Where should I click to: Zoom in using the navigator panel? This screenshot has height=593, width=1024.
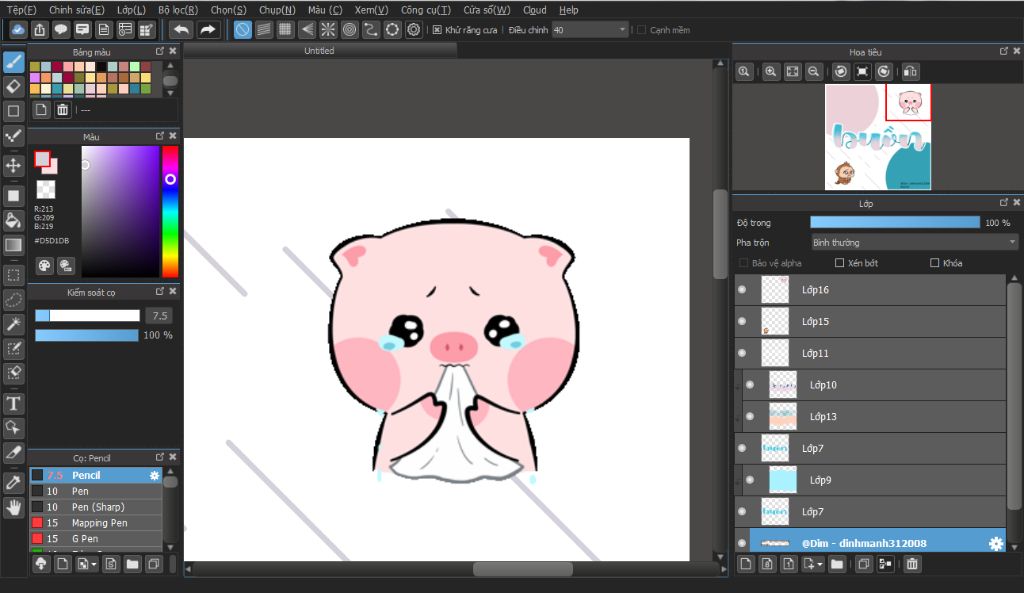(x=771, y=72)
